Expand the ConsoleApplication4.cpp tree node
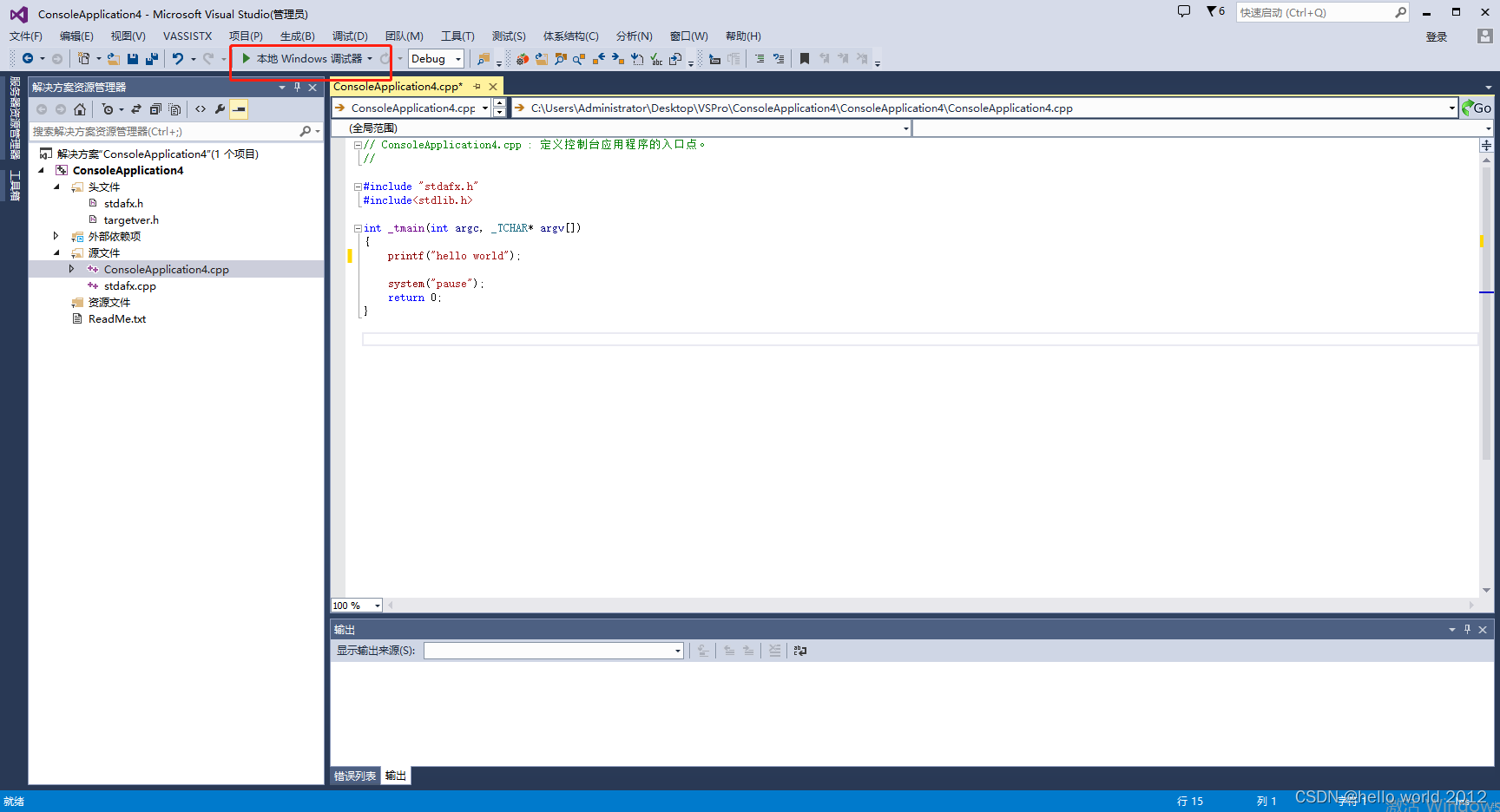Screen dimensions: 1500x812 (72, 270)
